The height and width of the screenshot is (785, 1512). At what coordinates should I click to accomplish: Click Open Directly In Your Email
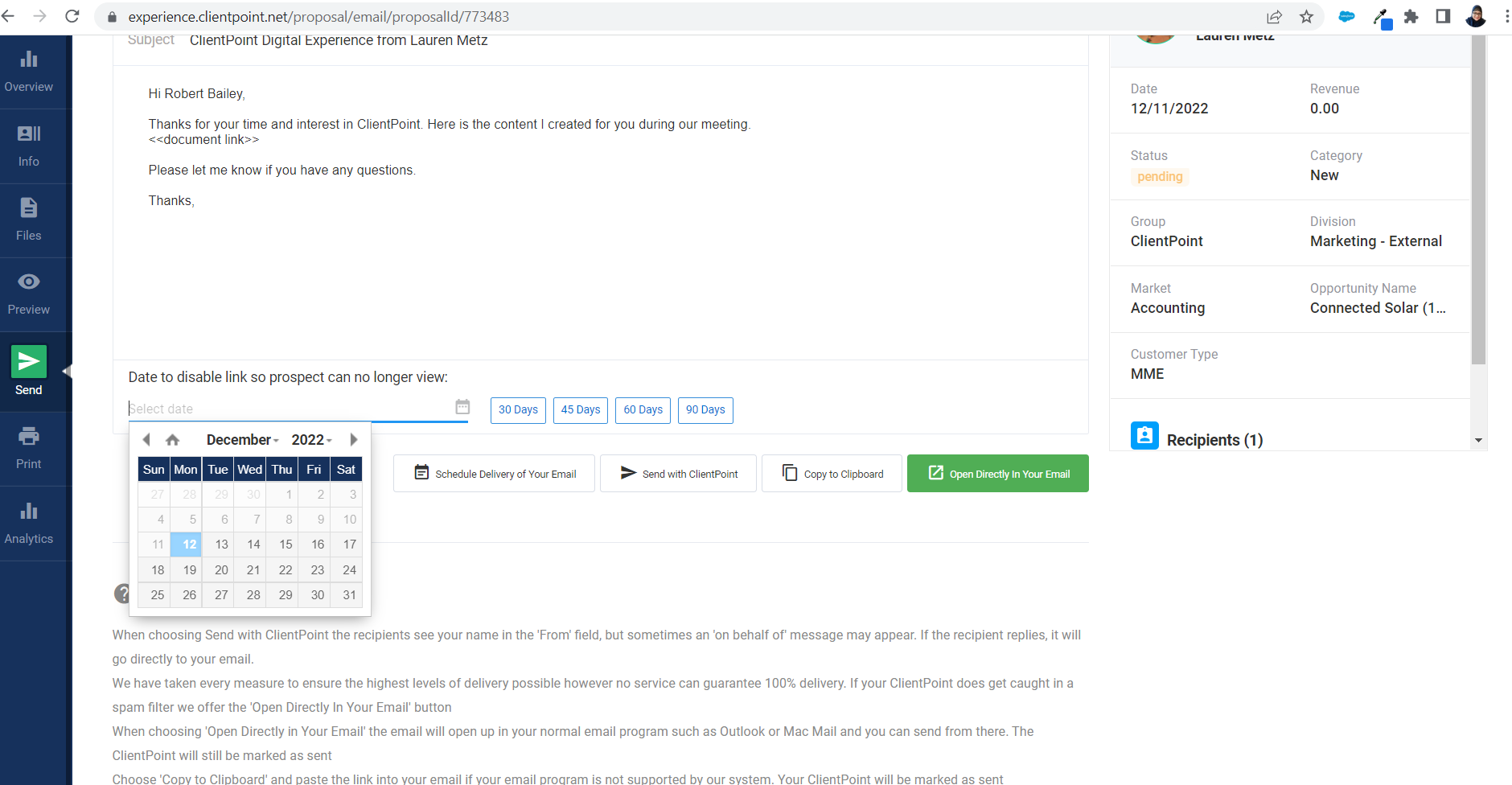[997, 473]
